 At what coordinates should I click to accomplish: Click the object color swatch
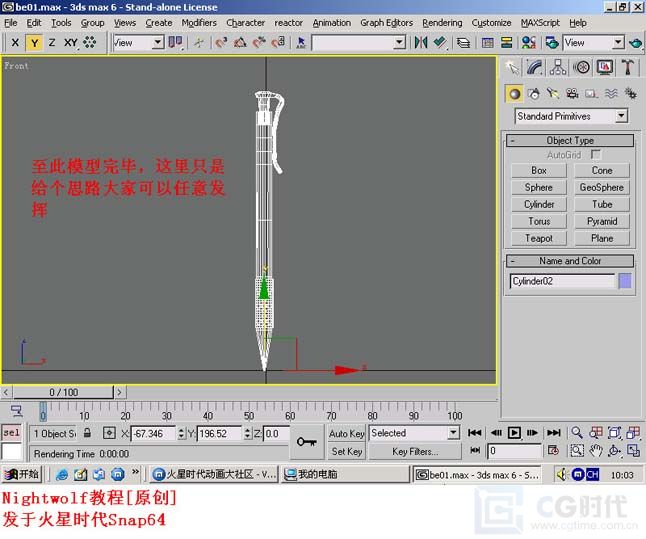625,281
